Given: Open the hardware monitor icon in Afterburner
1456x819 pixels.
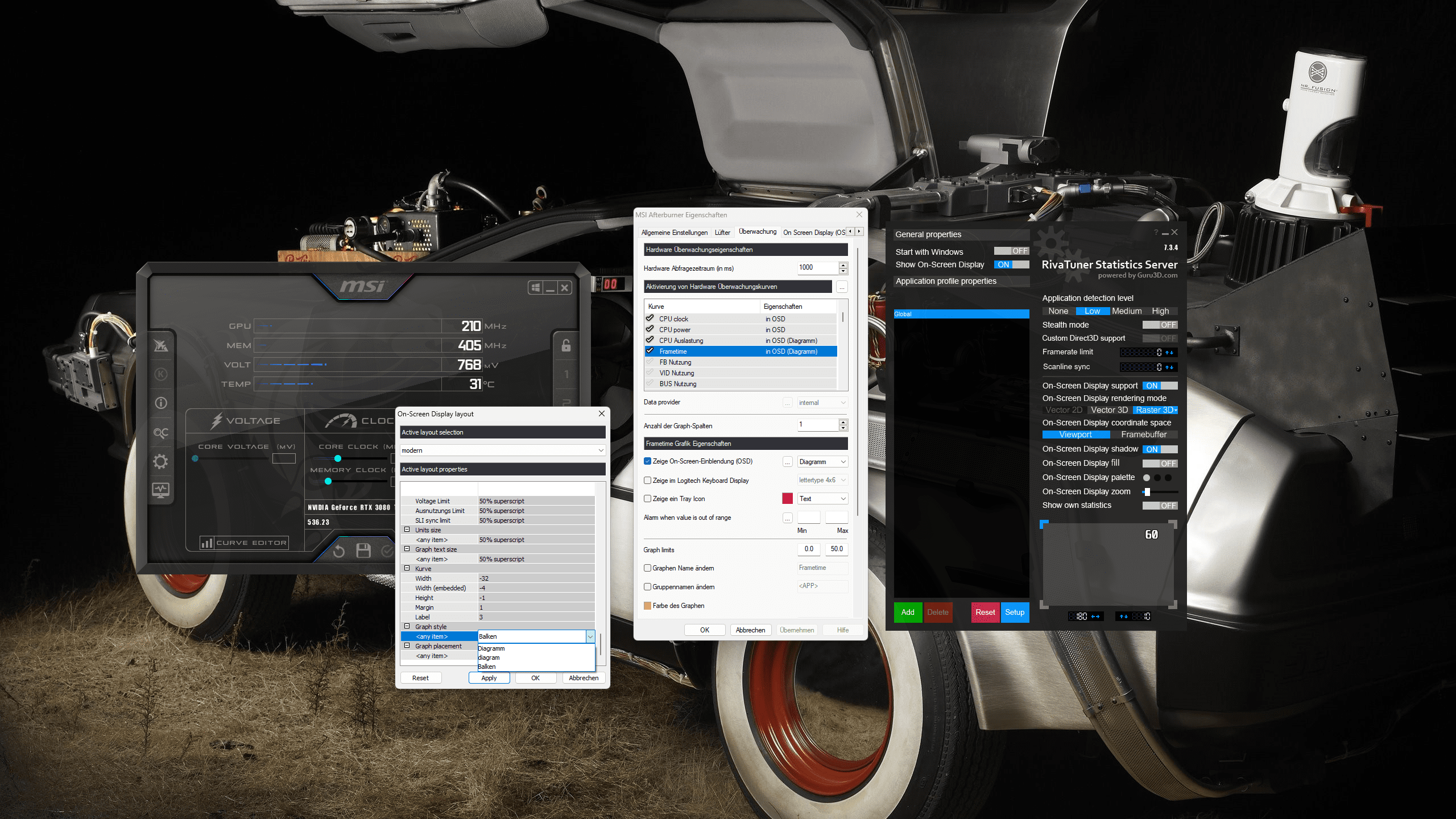Looking at the screenshot, I should pyautogui.click(x=161, y=490).
